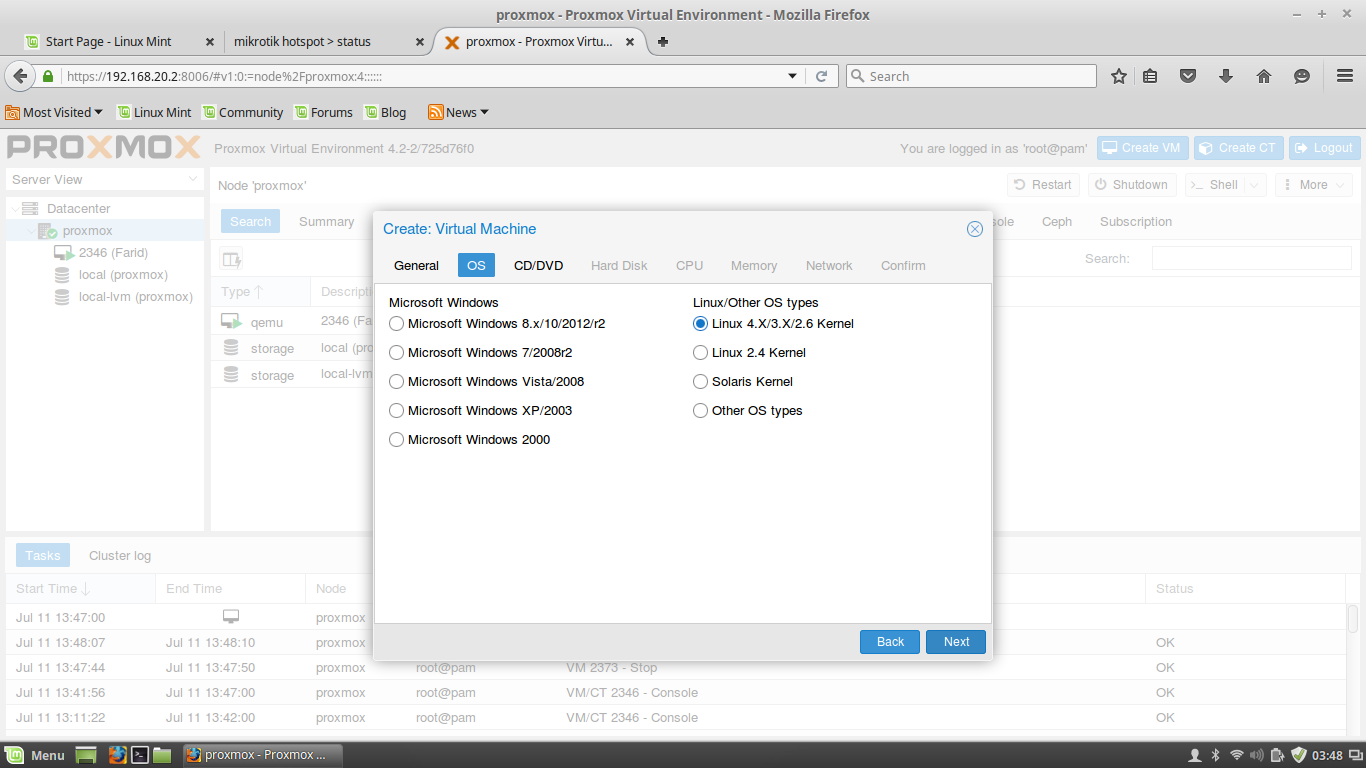This screenshot has height=768, width=1366.
Task: Open the CD/DVD wizard tab
Action: [x=538, y=265]
